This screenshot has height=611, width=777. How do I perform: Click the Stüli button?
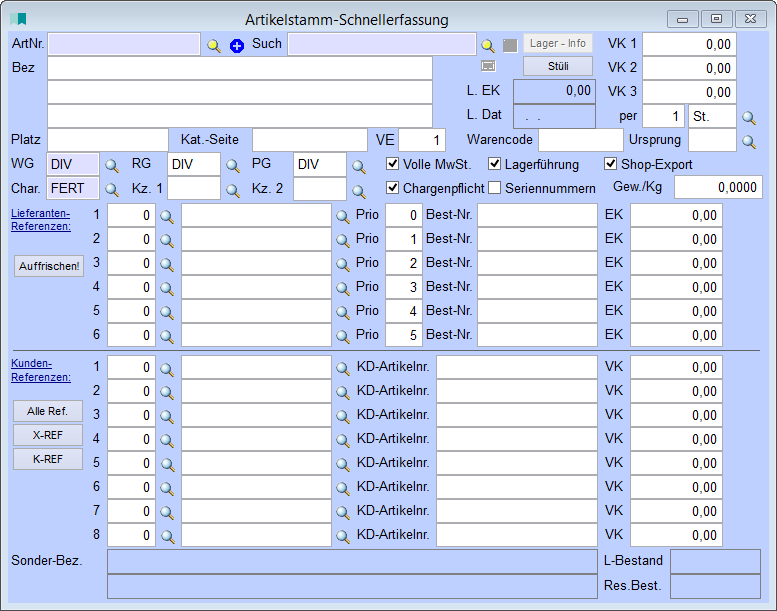(558, 66)
